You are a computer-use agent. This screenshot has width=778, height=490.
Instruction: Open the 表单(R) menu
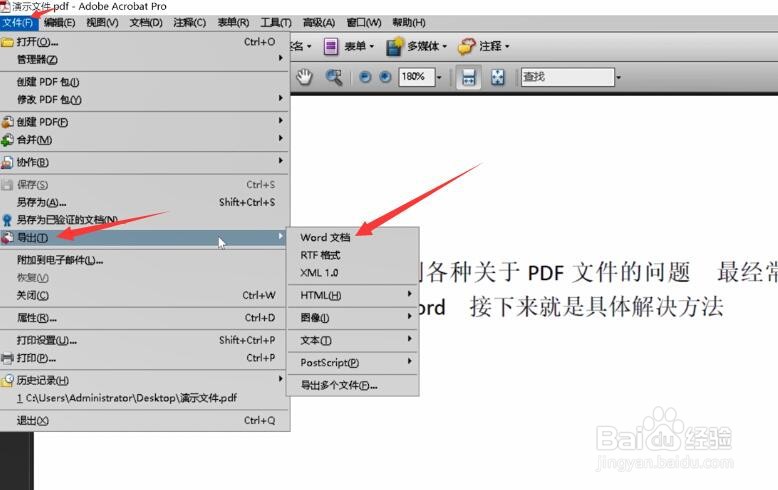pos(233,23)
